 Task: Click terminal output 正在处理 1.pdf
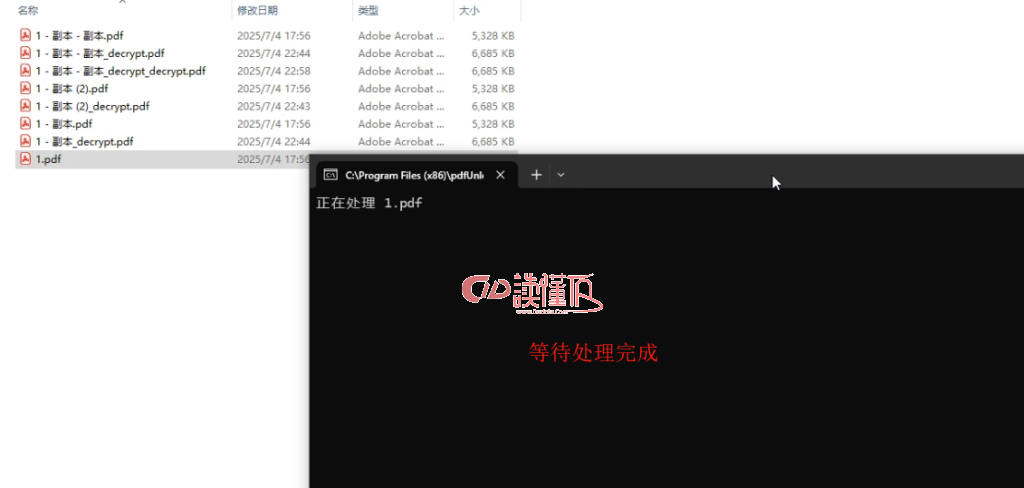coord(369,203)
